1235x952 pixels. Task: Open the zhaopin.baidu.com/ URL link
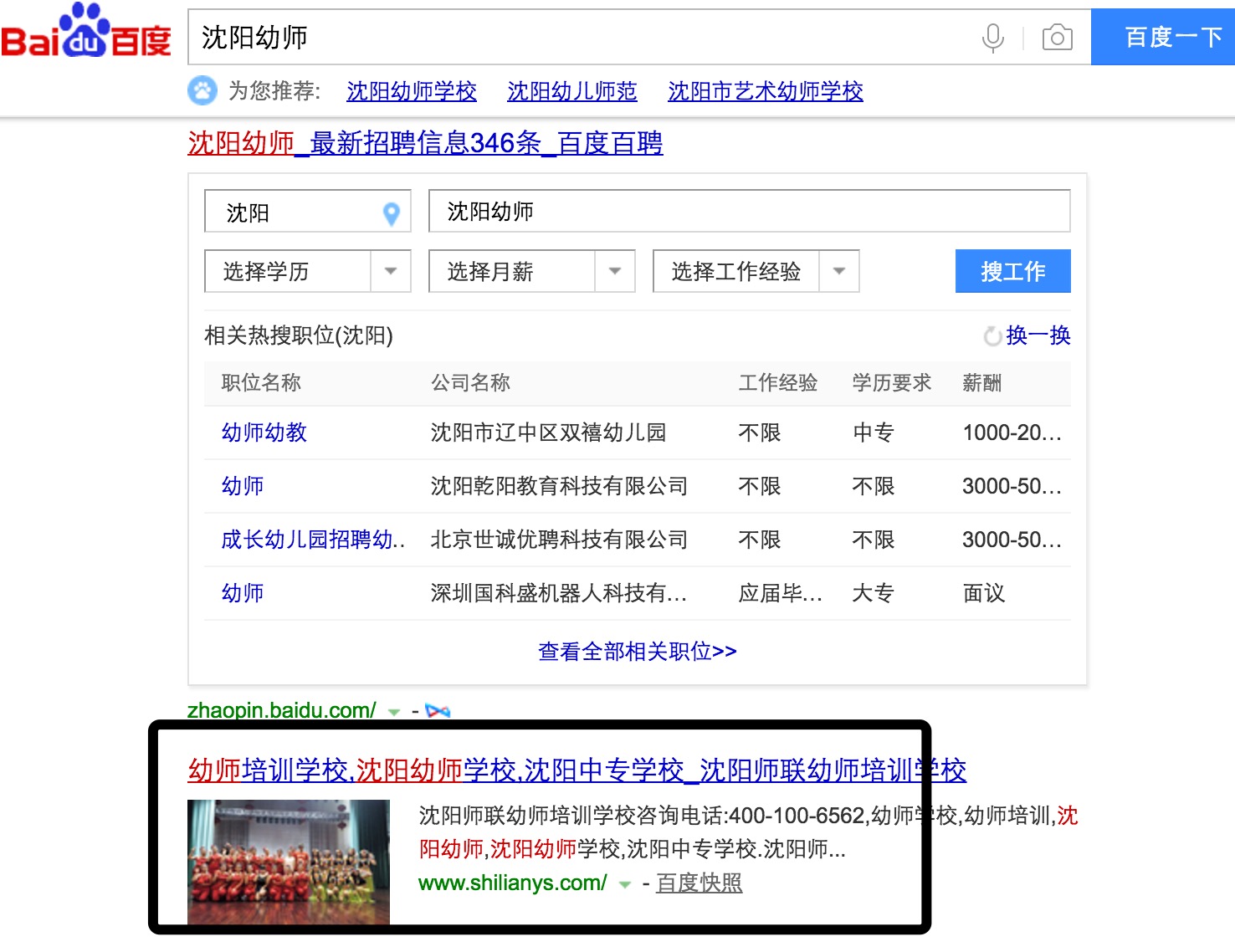[x=281, y=711]
